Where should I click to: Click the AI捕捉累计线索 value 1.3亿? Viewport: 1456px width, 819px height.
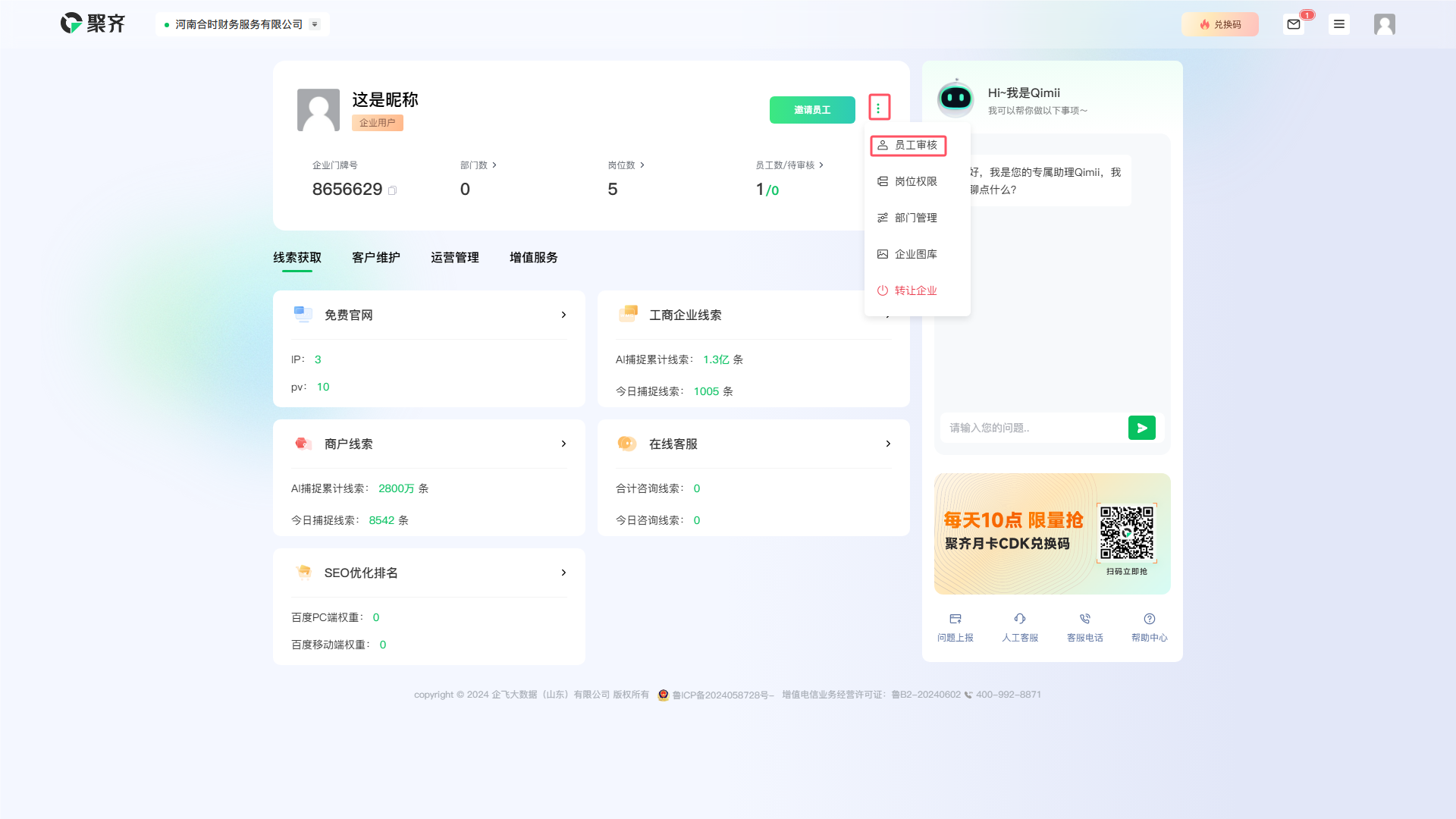[716, 359]
